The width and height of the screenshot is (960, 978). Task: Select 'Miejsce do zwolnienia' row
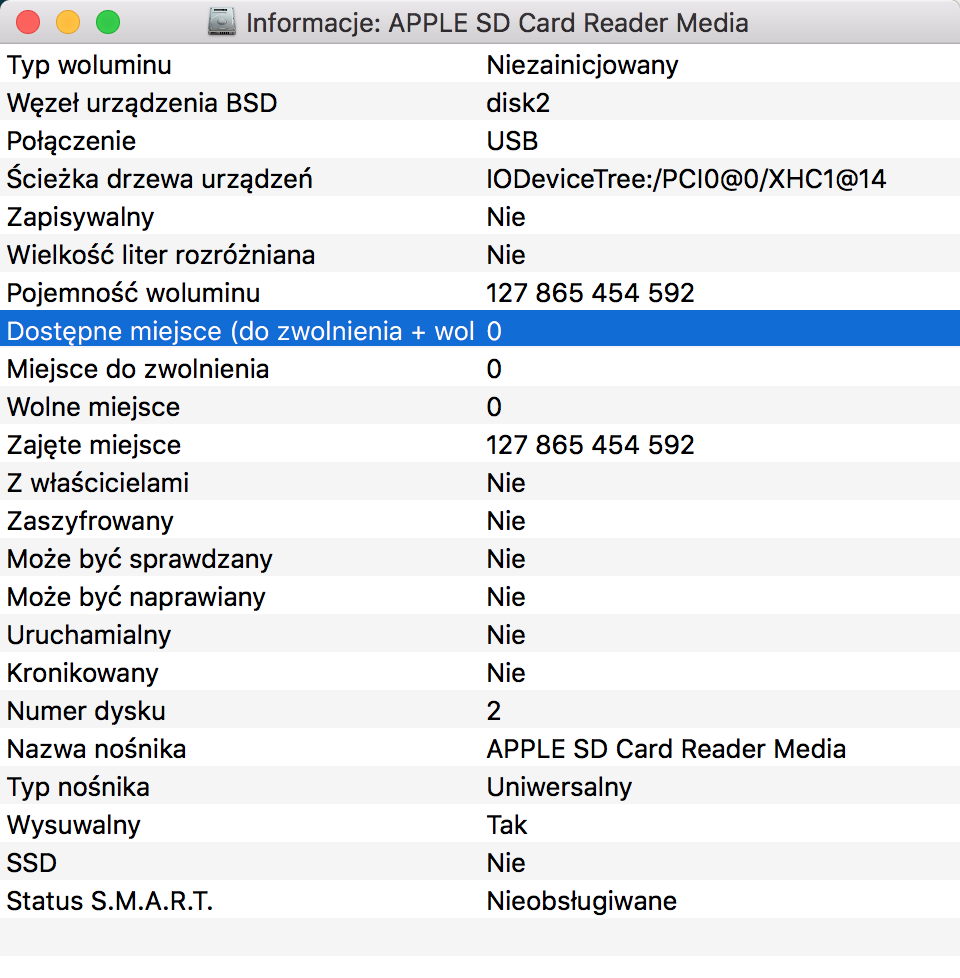tap(480, 367)
